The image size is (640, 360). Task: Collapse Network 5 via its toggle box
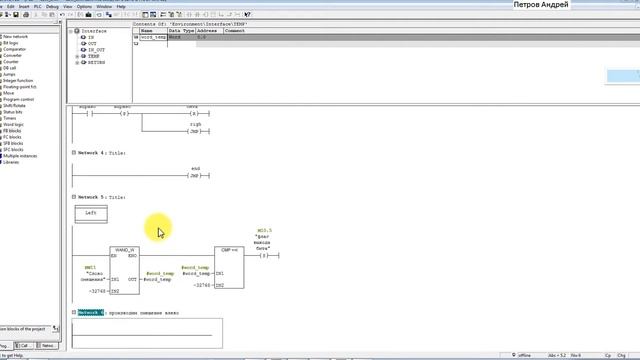pyautogui.click(x=74, y=197)
